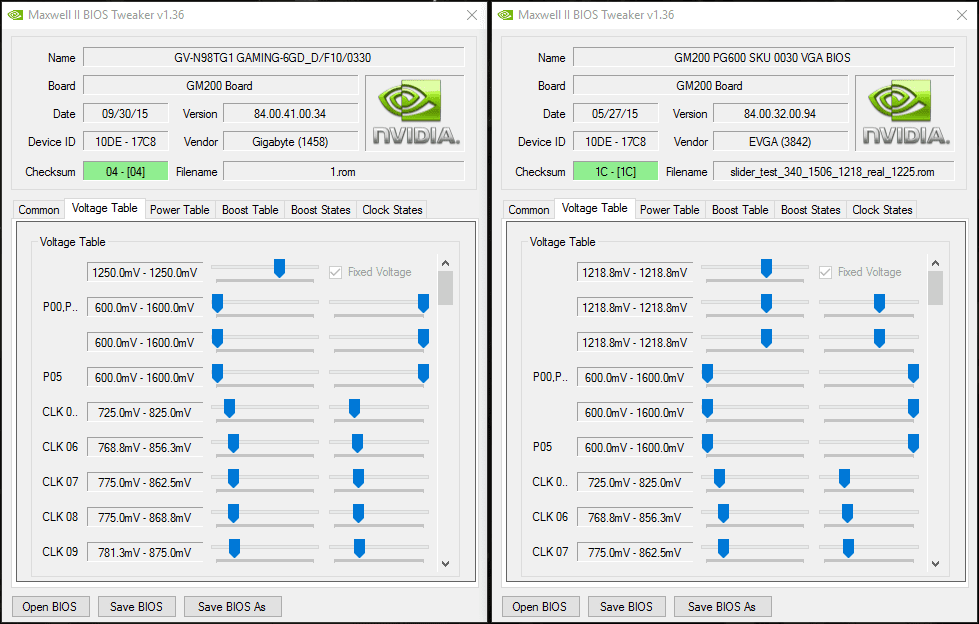
Task: Click CLK 06 value in right window
Action: point(635,517)
